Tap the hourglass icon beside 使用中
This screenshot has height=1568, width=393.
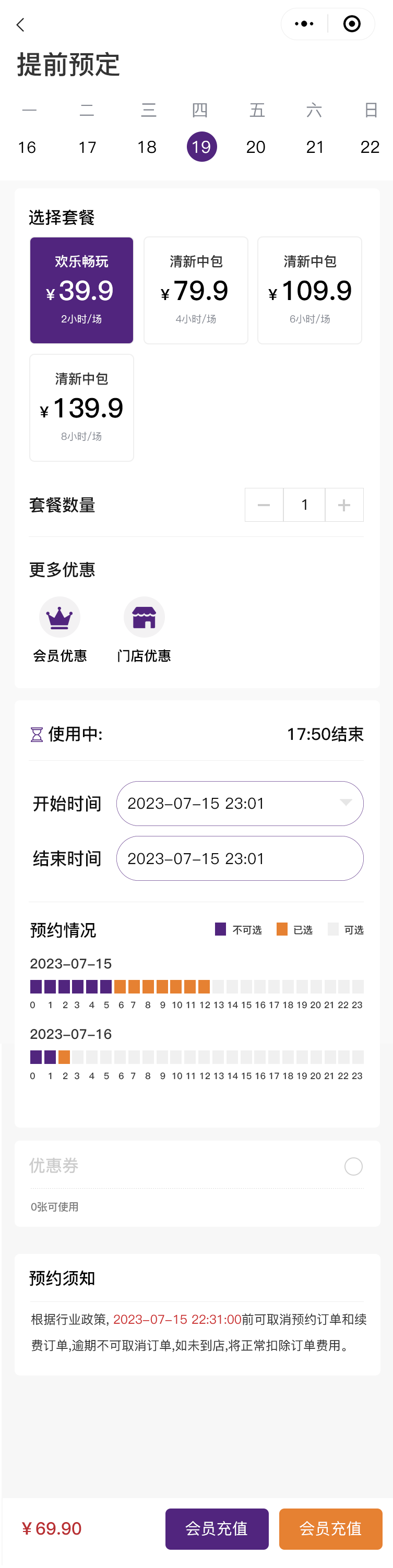click(37, 735)
